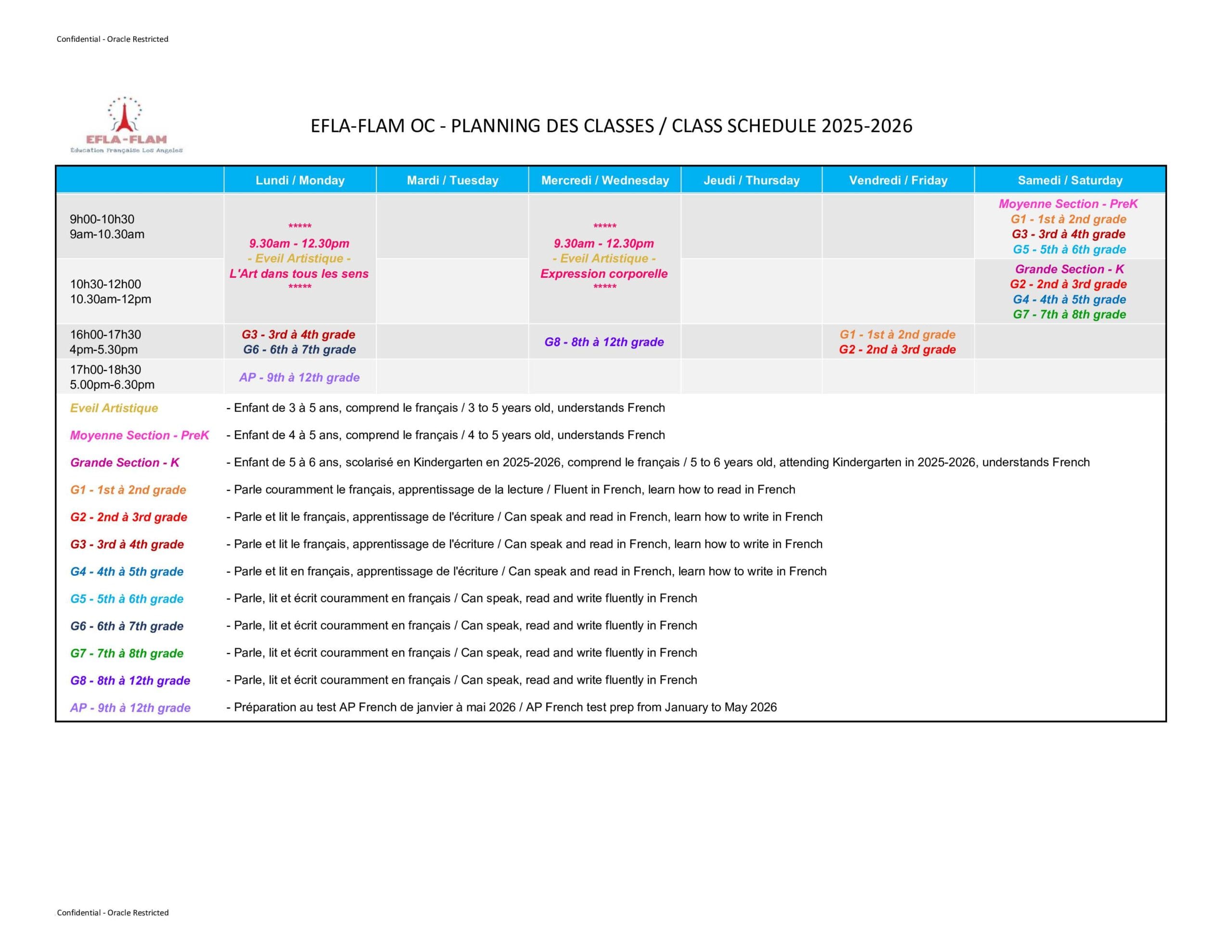Viewport: 1232px width, 952px height.
Task: Click the 'Jeudi / Thursday' column header
Action: (751, 180)
